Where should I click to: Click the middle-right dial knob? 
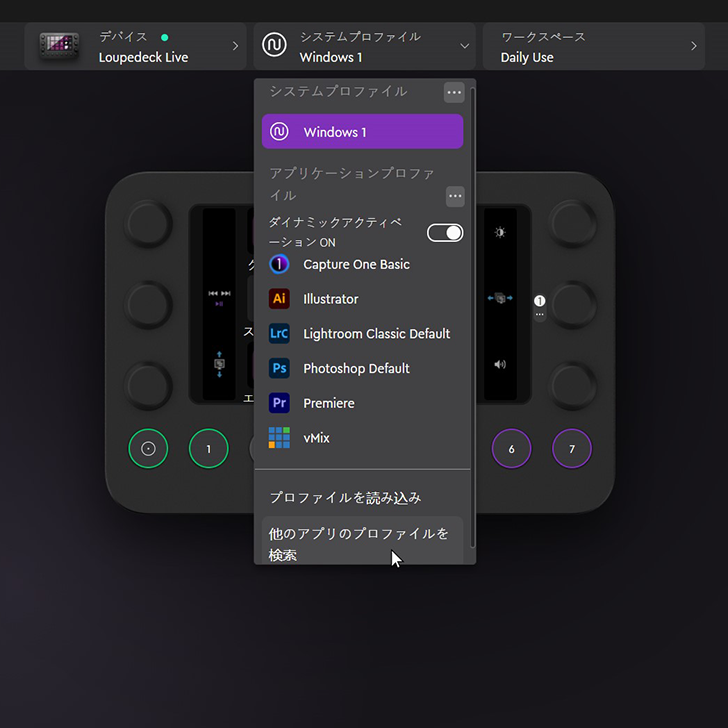572,305
